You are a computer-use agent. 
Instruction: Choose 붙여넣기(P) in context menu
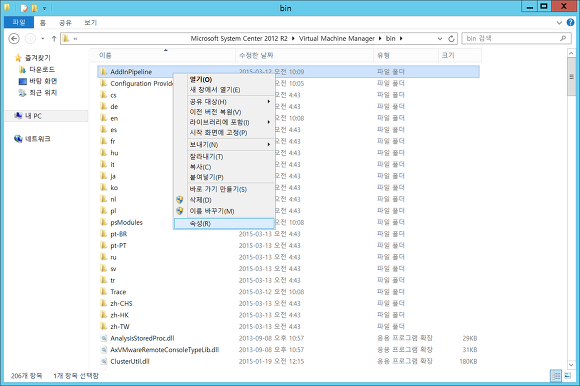click(x=224, y=177)
